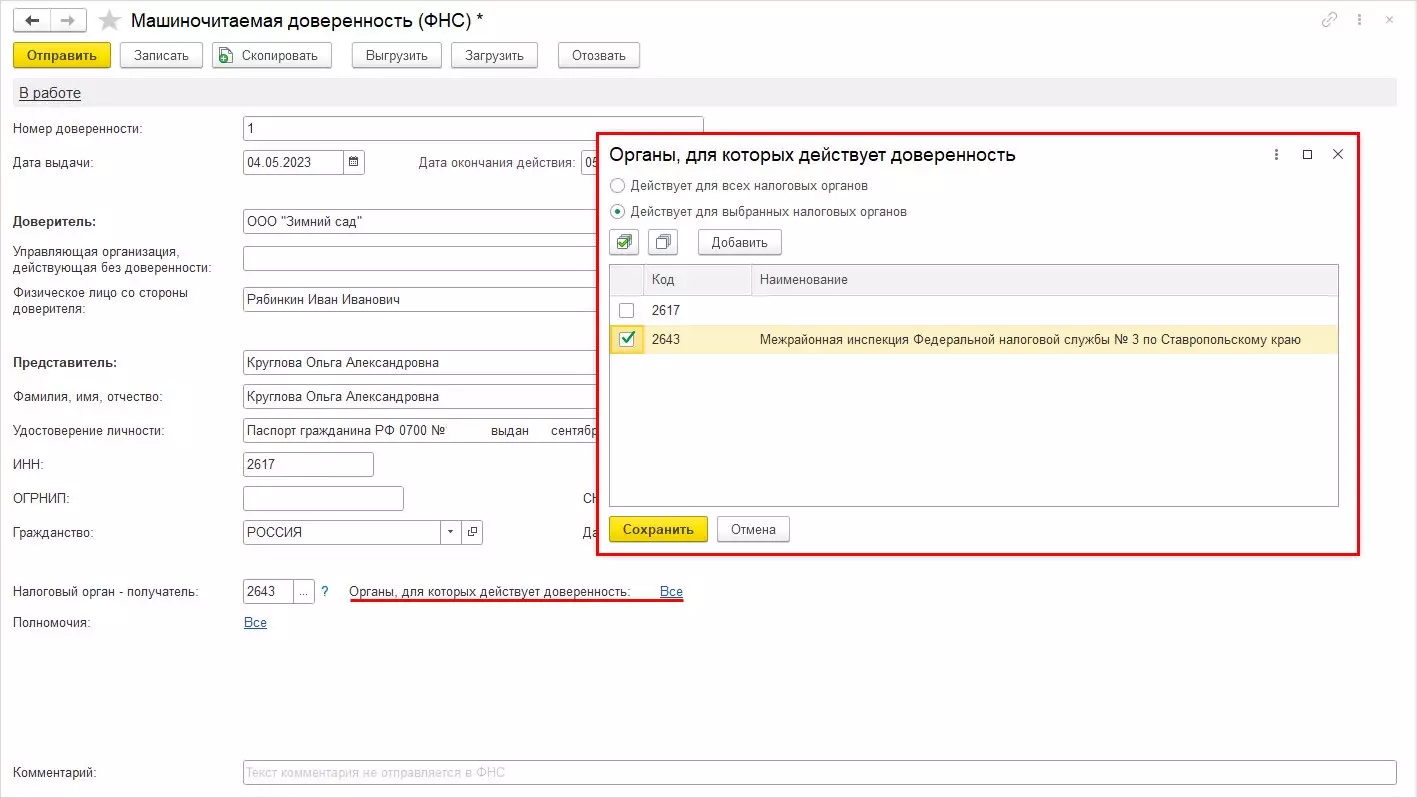This screenshot has height=798, width=1417.
Task: Import using the Загрузить button
Action: 495,55
